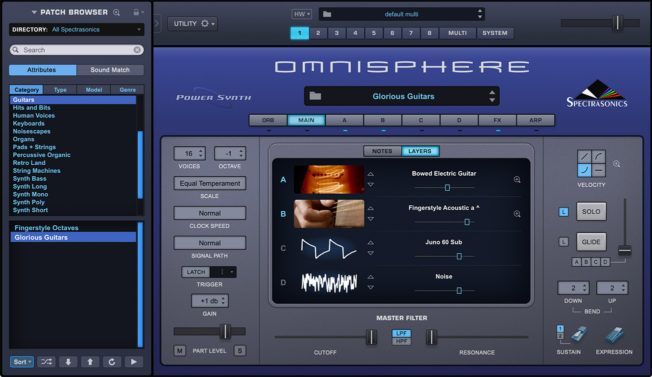Open the layer A tab
The height and width of the screenshot is (377, 652).
click(344, 120)
